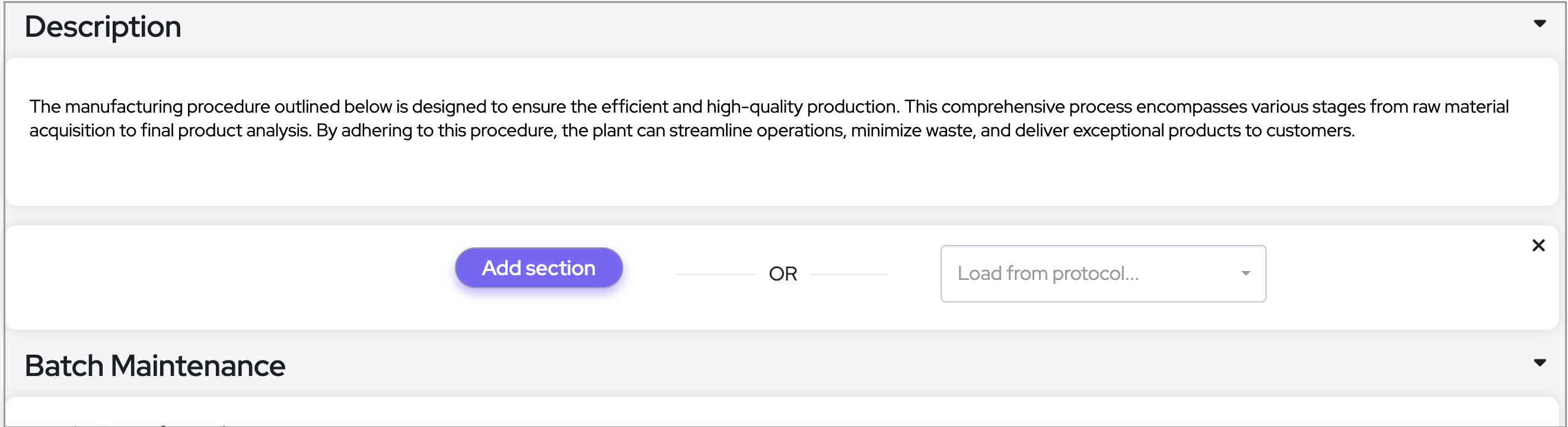Click the Description heading
This screenshot has height=427, width=1568.
[x=103, y=27]
